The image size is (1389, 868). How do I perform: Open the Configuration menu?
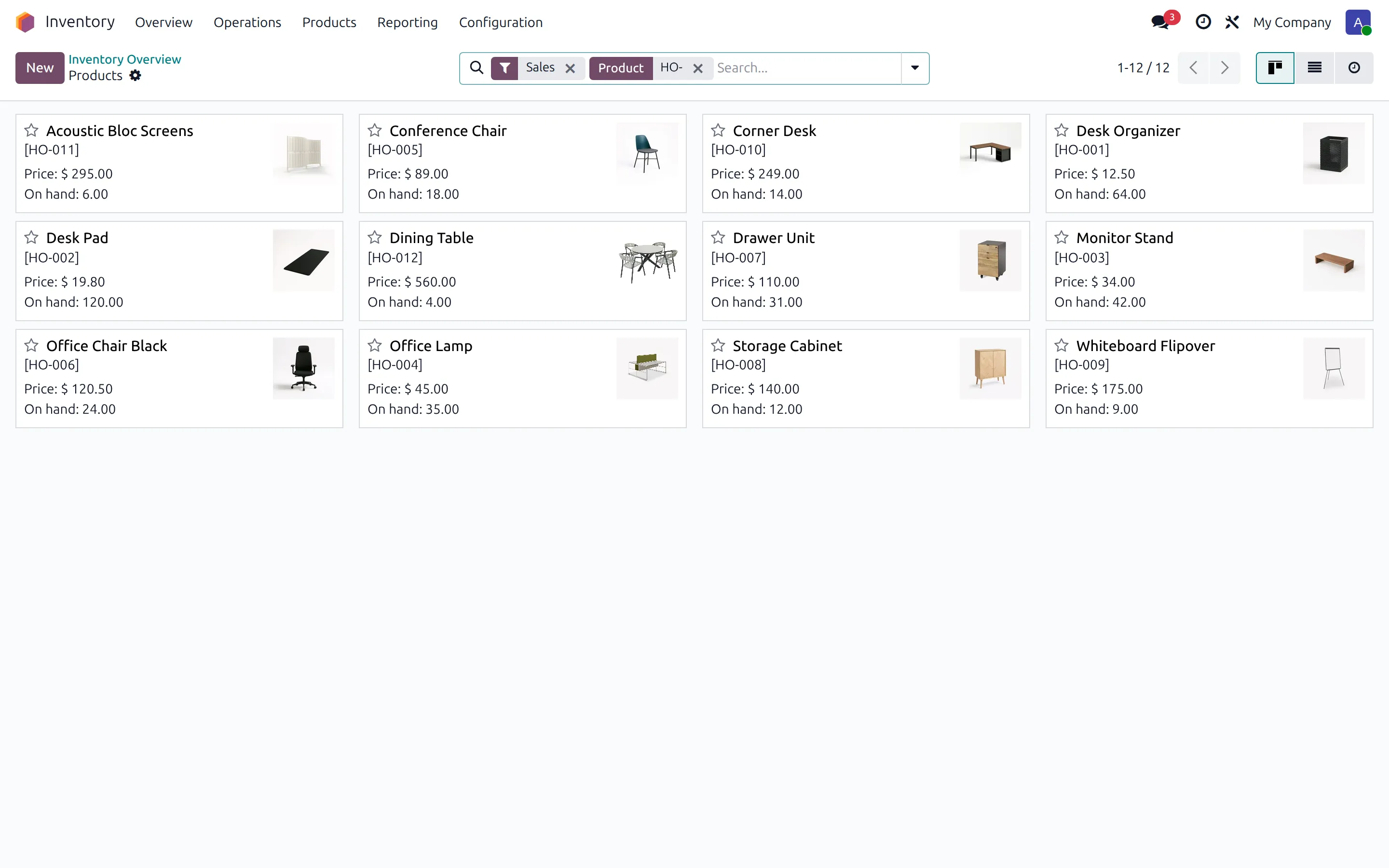point(501,22)
